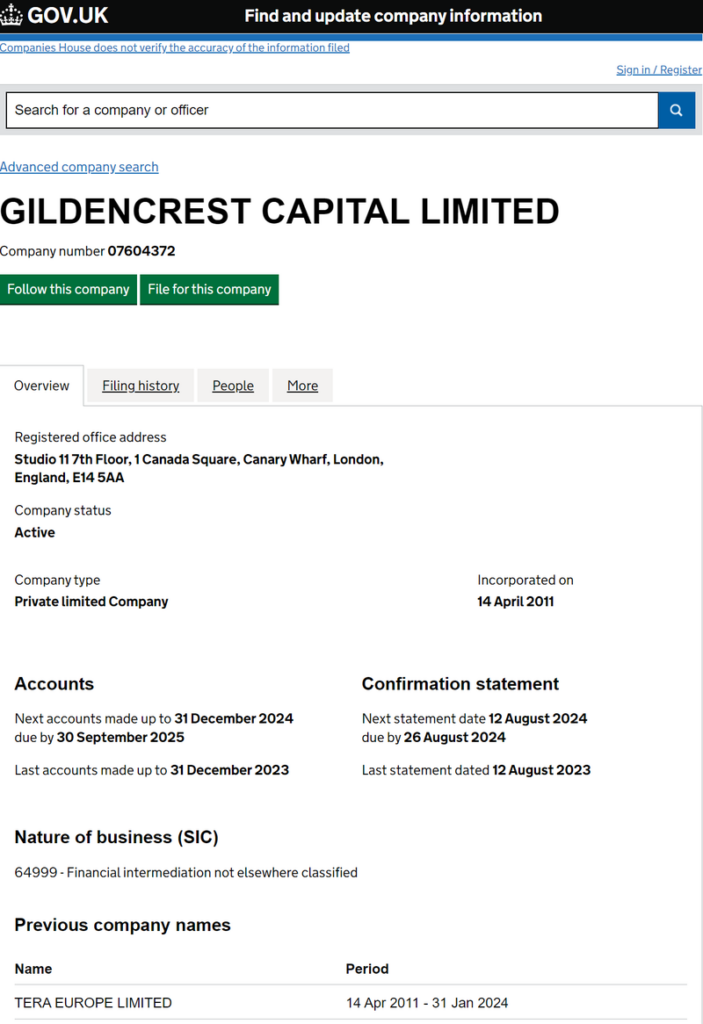Go to Advanced company search

(79, 167)
